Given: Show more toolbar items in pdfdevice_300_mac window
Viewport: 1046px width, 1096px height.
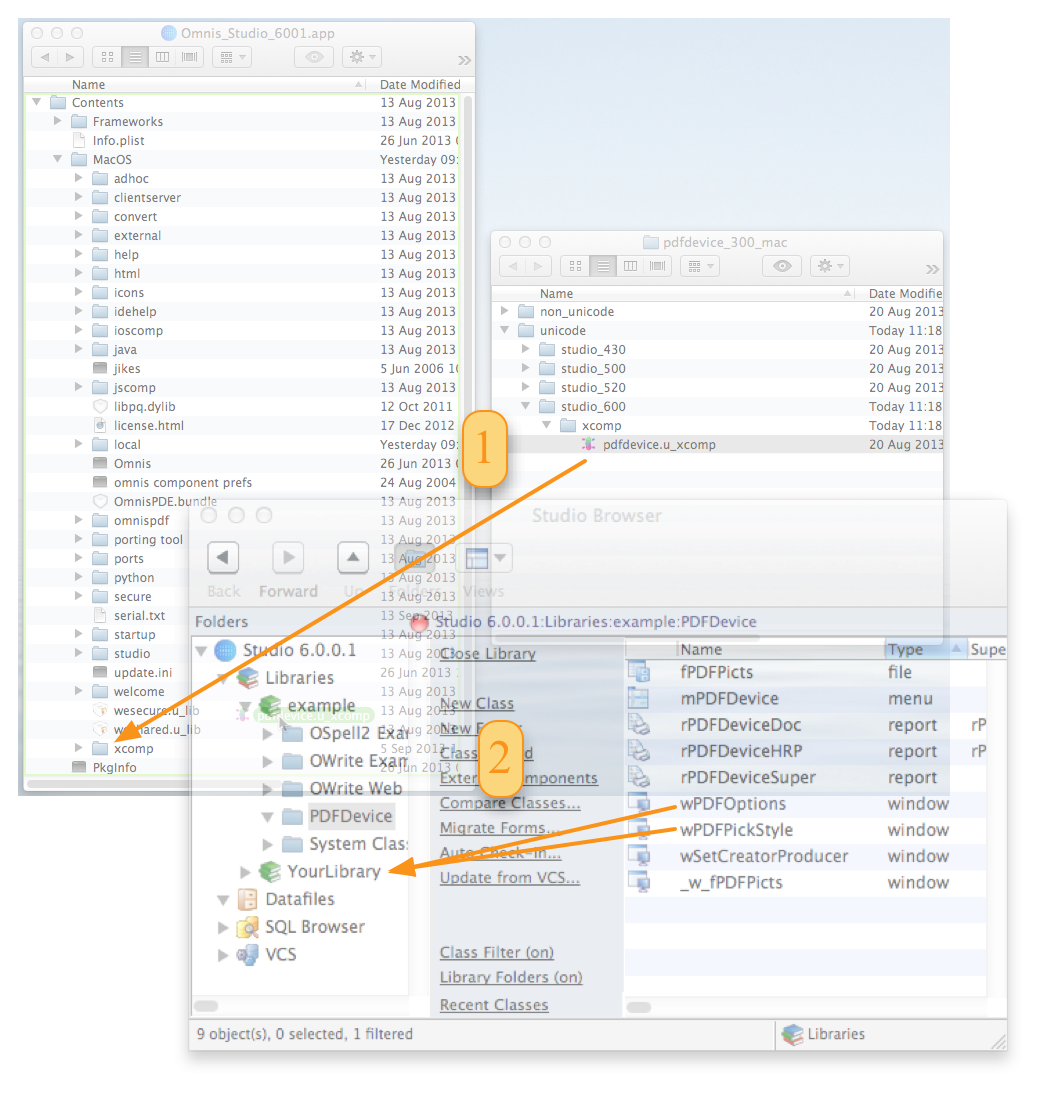Looking at the screenshot, I should (932, 268).
